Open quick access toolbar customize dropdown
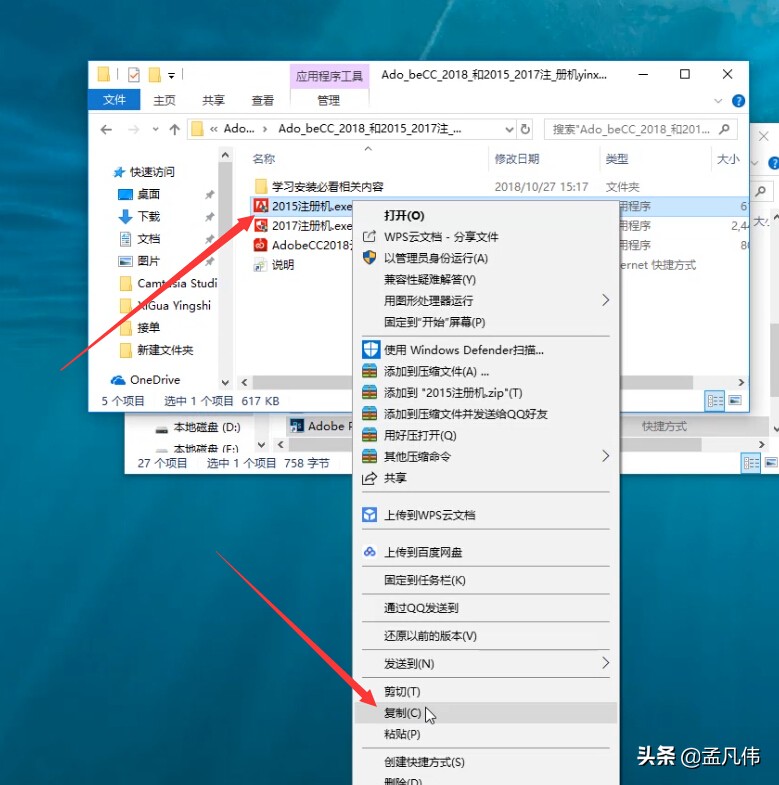This screenshot has height=785, width=779. (x=171, y=76)
